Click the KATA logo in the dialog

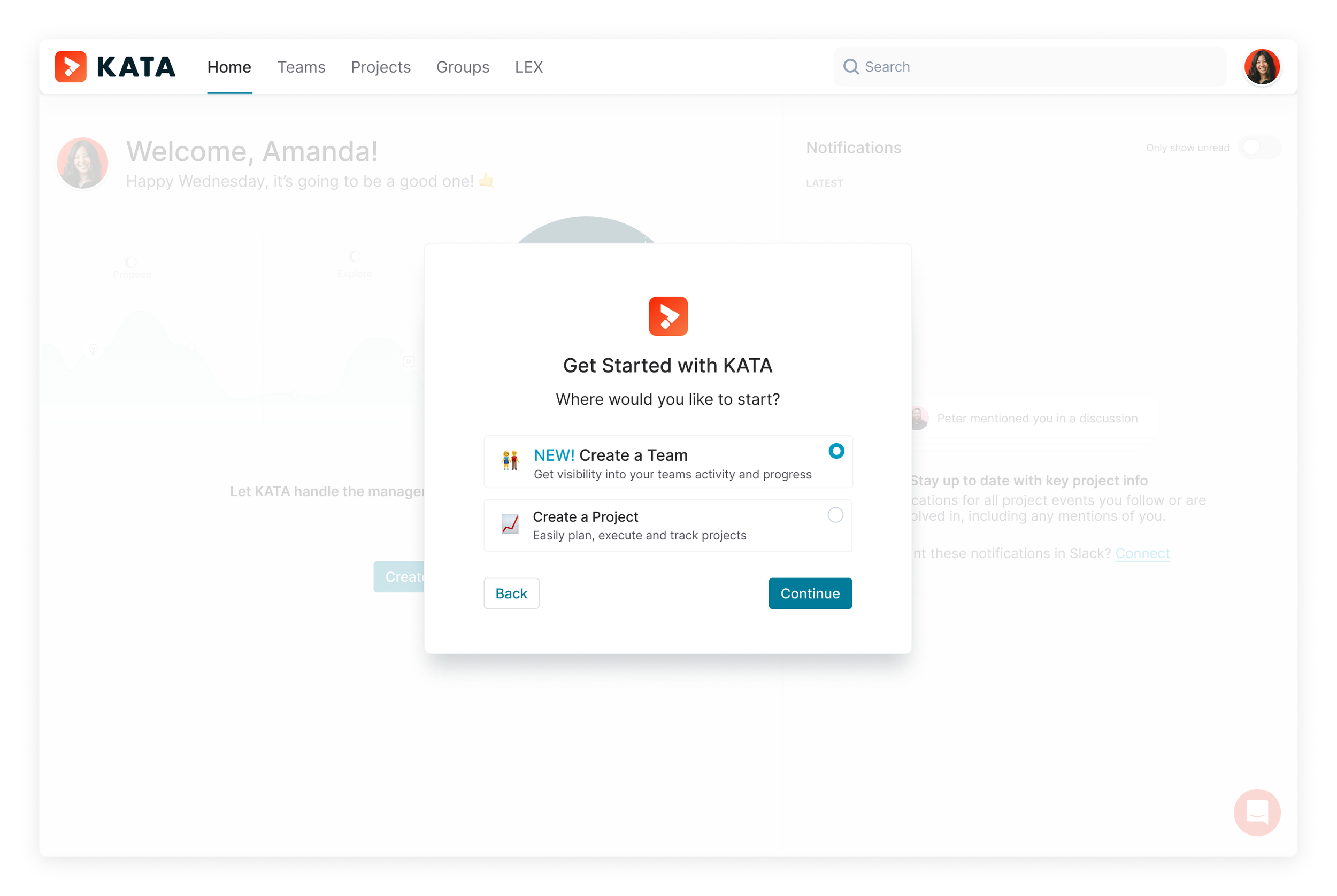click(667, 316)
